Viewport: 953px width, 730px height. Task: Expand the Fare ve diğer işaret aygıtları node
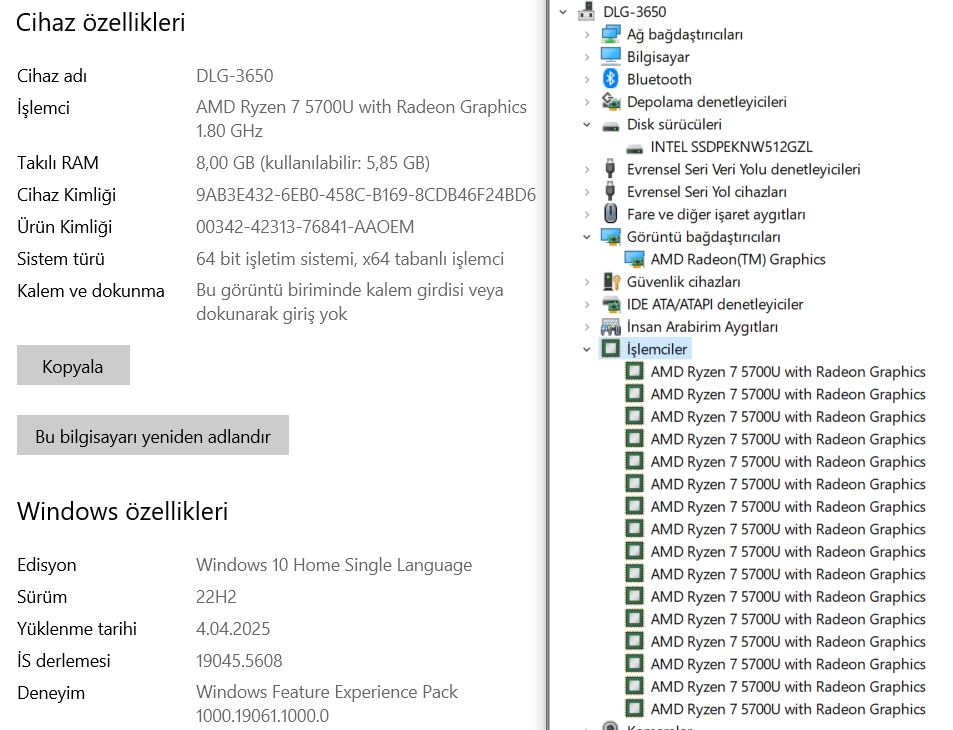click(x=587, y=214)
